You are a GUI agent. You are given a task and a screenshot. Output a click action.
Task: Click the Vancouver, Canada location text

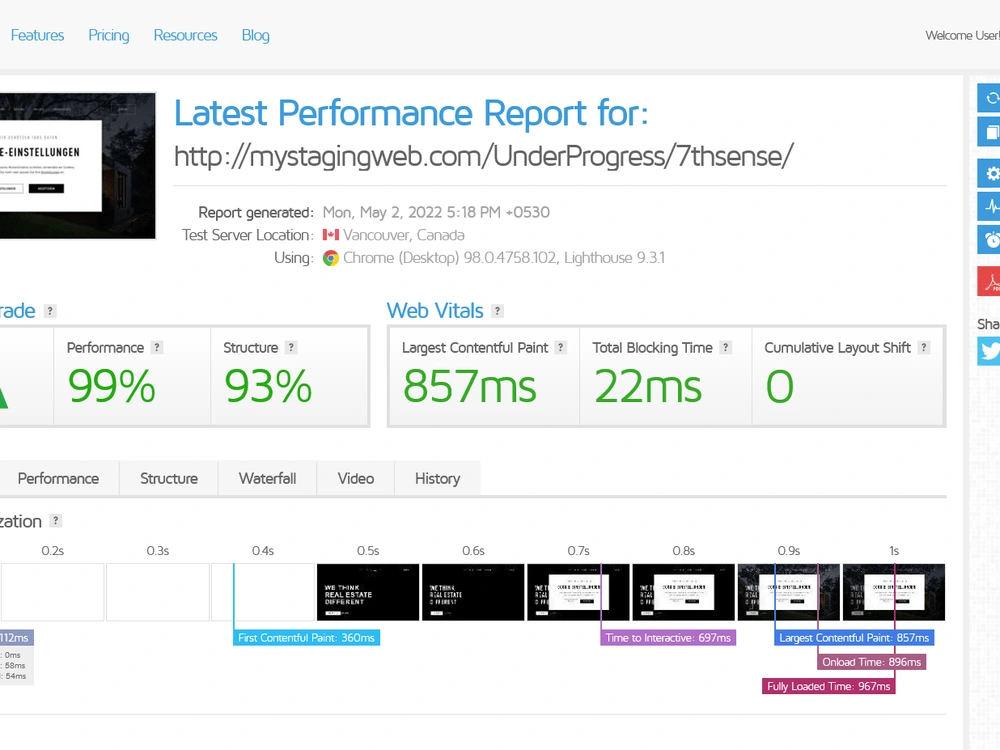404,235
